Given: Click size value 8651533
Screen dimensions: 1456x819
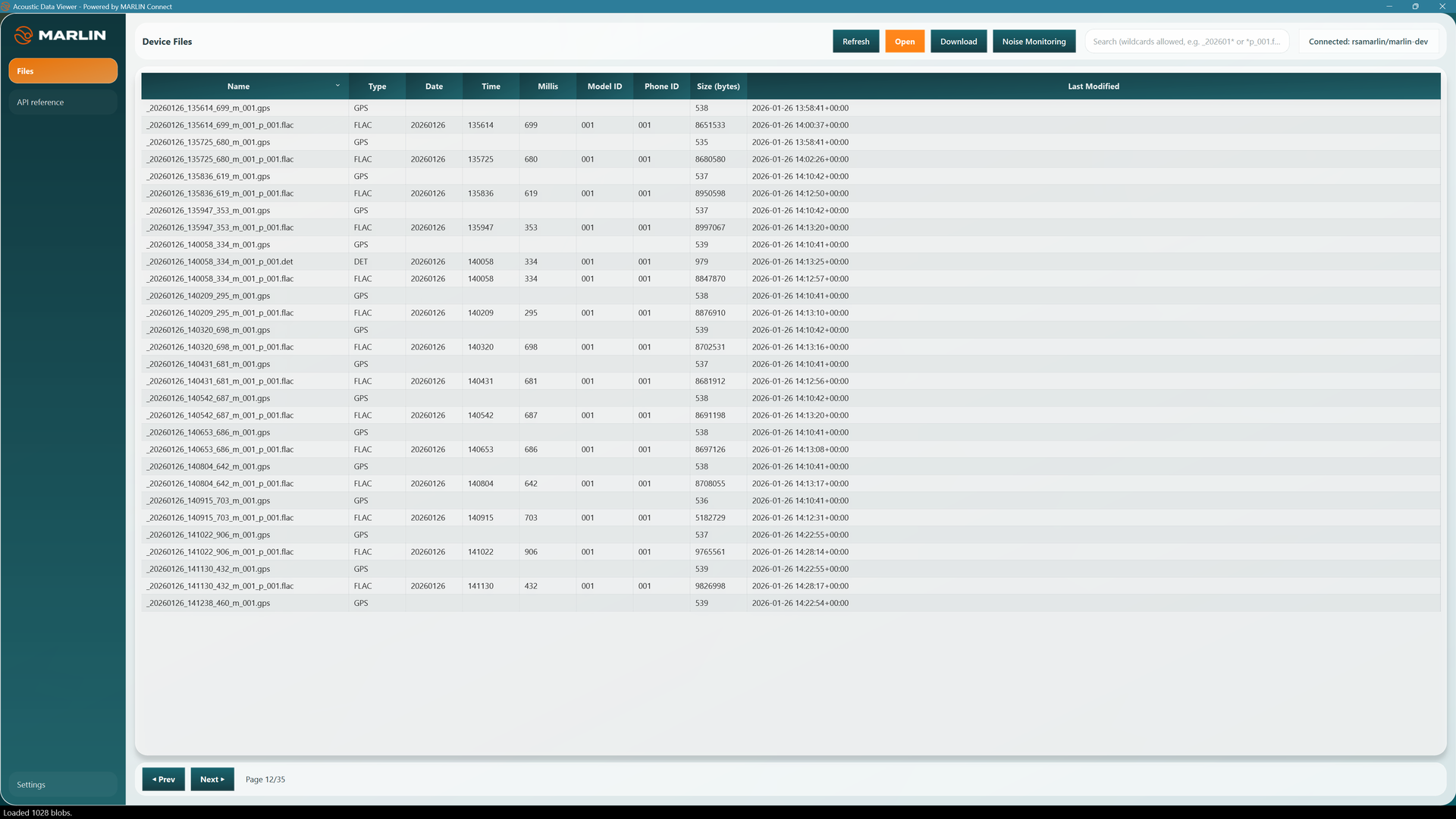Looking at the screenshot, I should coord(710,125).
